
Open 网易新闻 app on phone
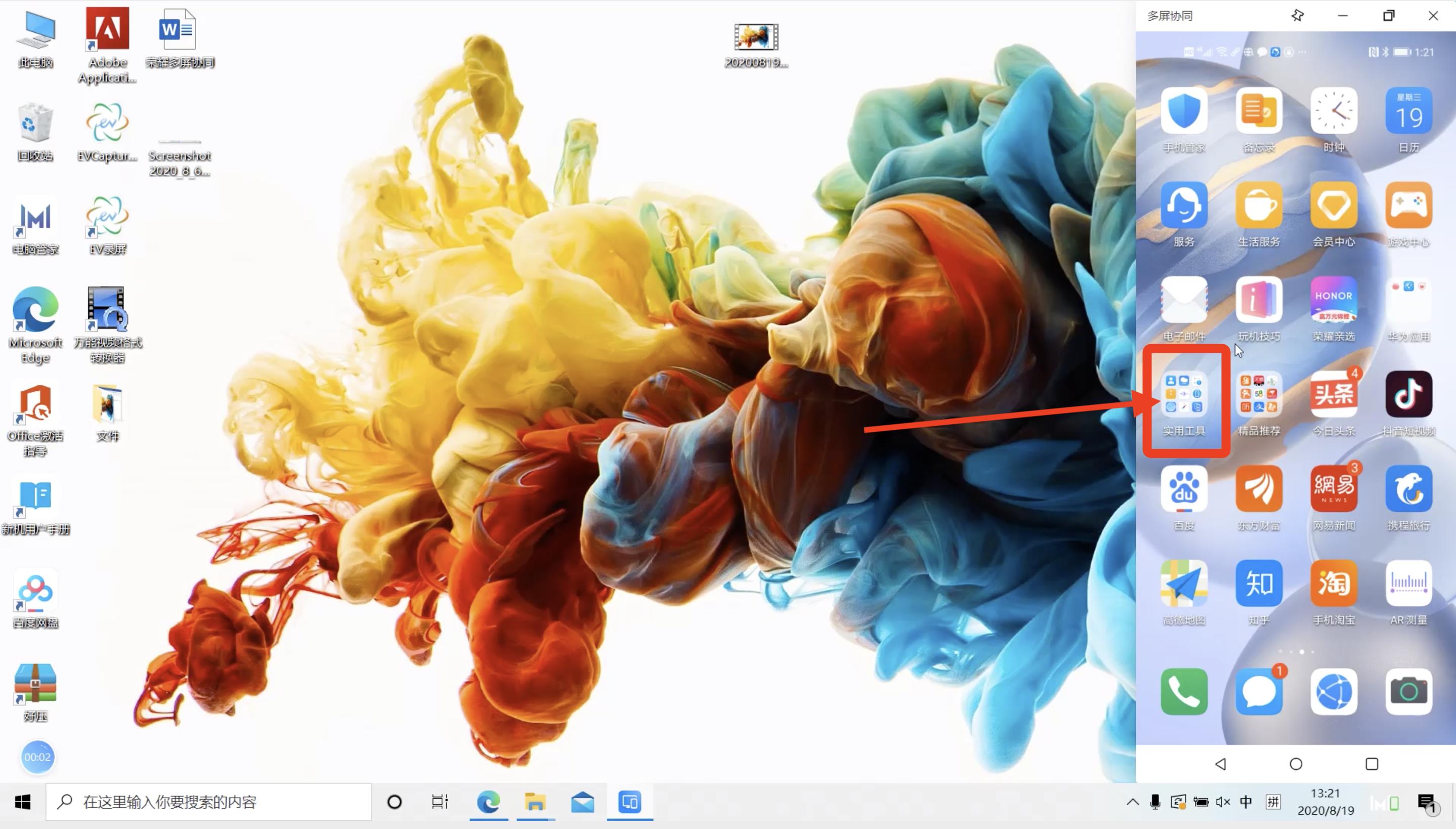(x=1334, y=488)
